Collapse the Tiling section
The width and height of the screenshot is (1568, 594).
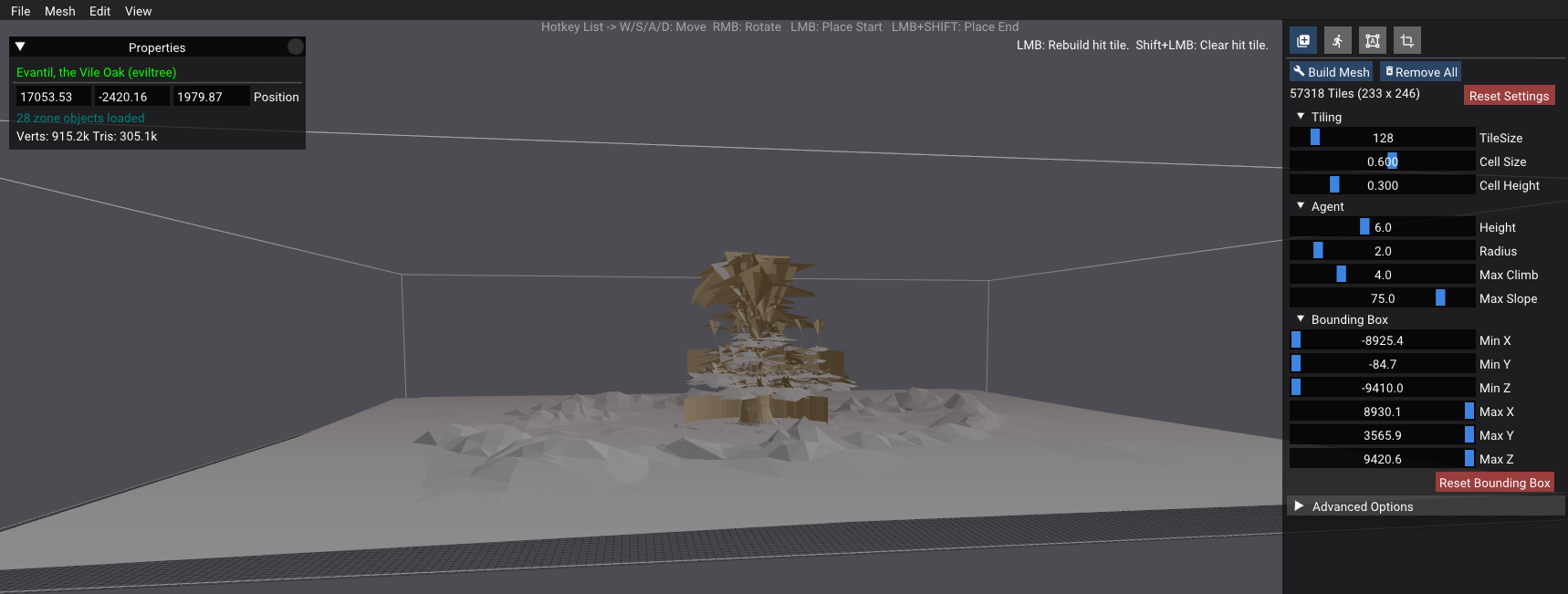coord(1301,117)
